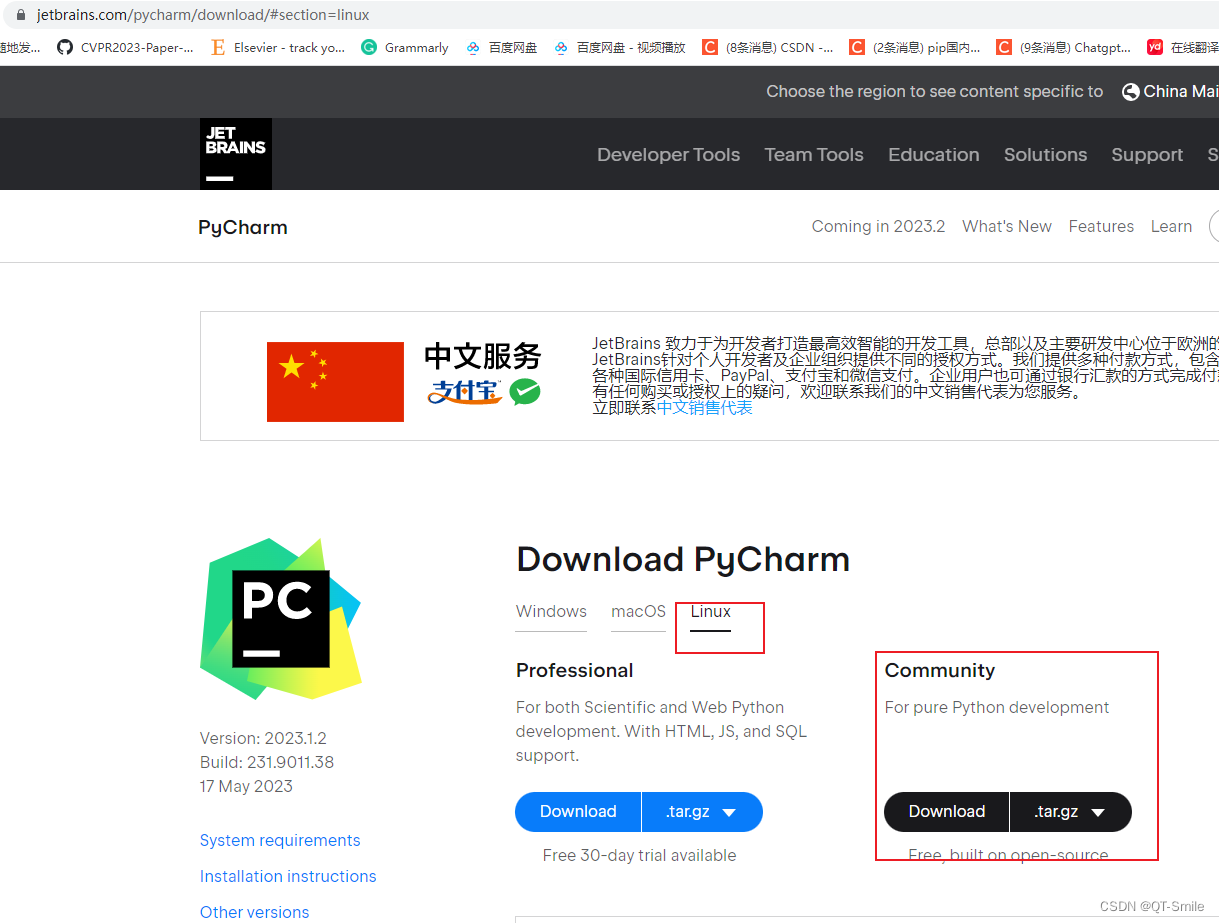1219x923 pixels.
Task: Click the 中文销售代表 link
Action: pyautogui.click(x=705, y=408)
